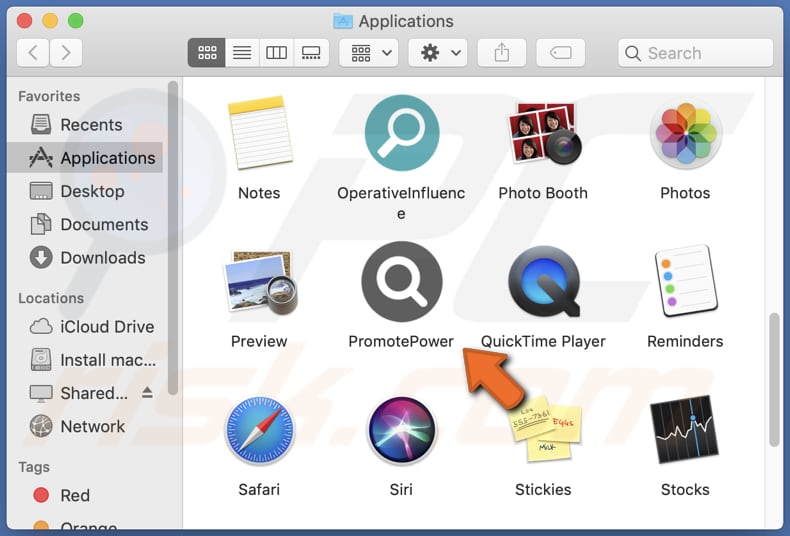
Task: Eject the Shared… volume
Action: [x=147, y=392]
